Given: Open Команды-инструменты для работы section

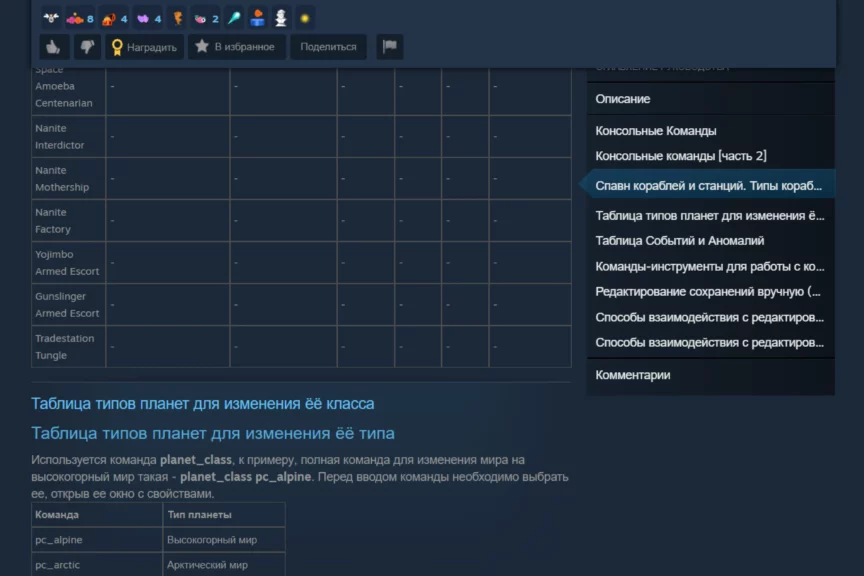Looking at the screenshot, I should pos(709,267).
